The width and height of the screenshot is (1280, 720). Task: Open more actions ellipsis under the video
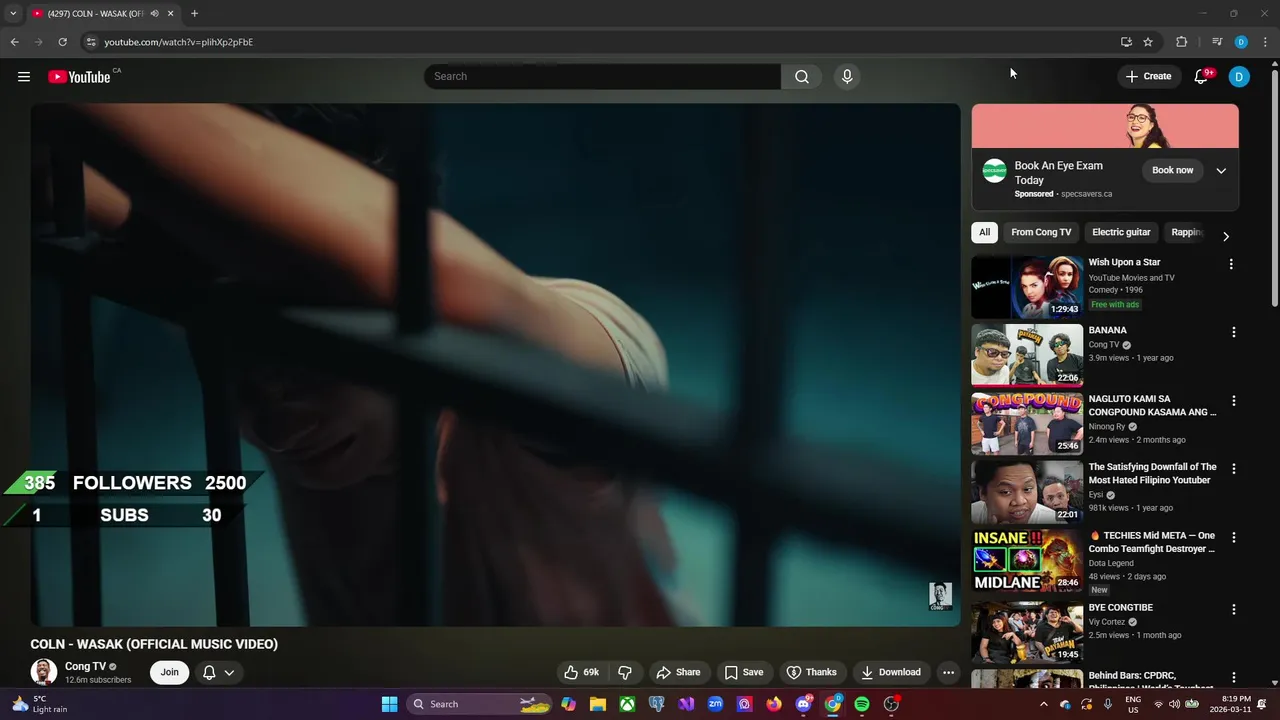[948, 672]
